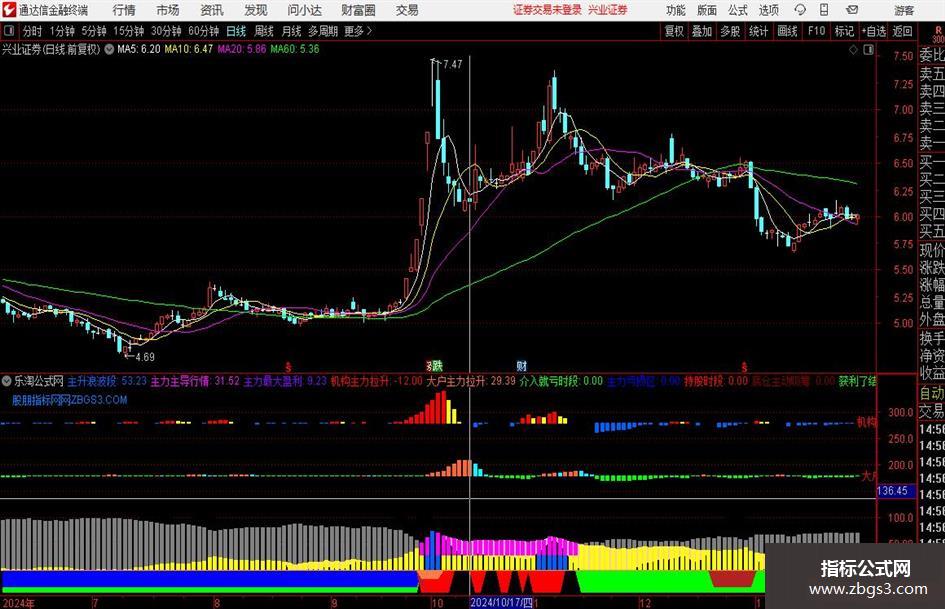Screen dimensions: 945x609
Task: Click the MA10: 6.47 indicator value
Action: tap(189, 49)
